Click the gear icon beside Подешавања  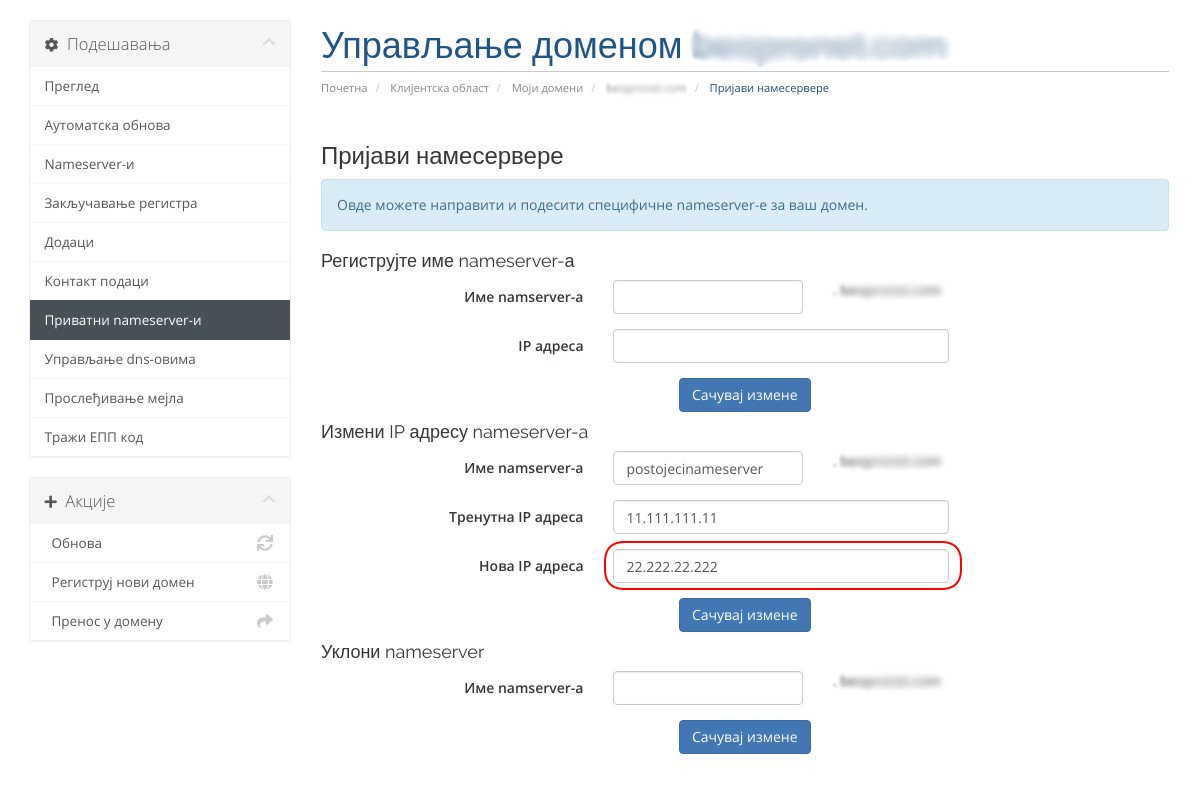click(x=52, y=45)
